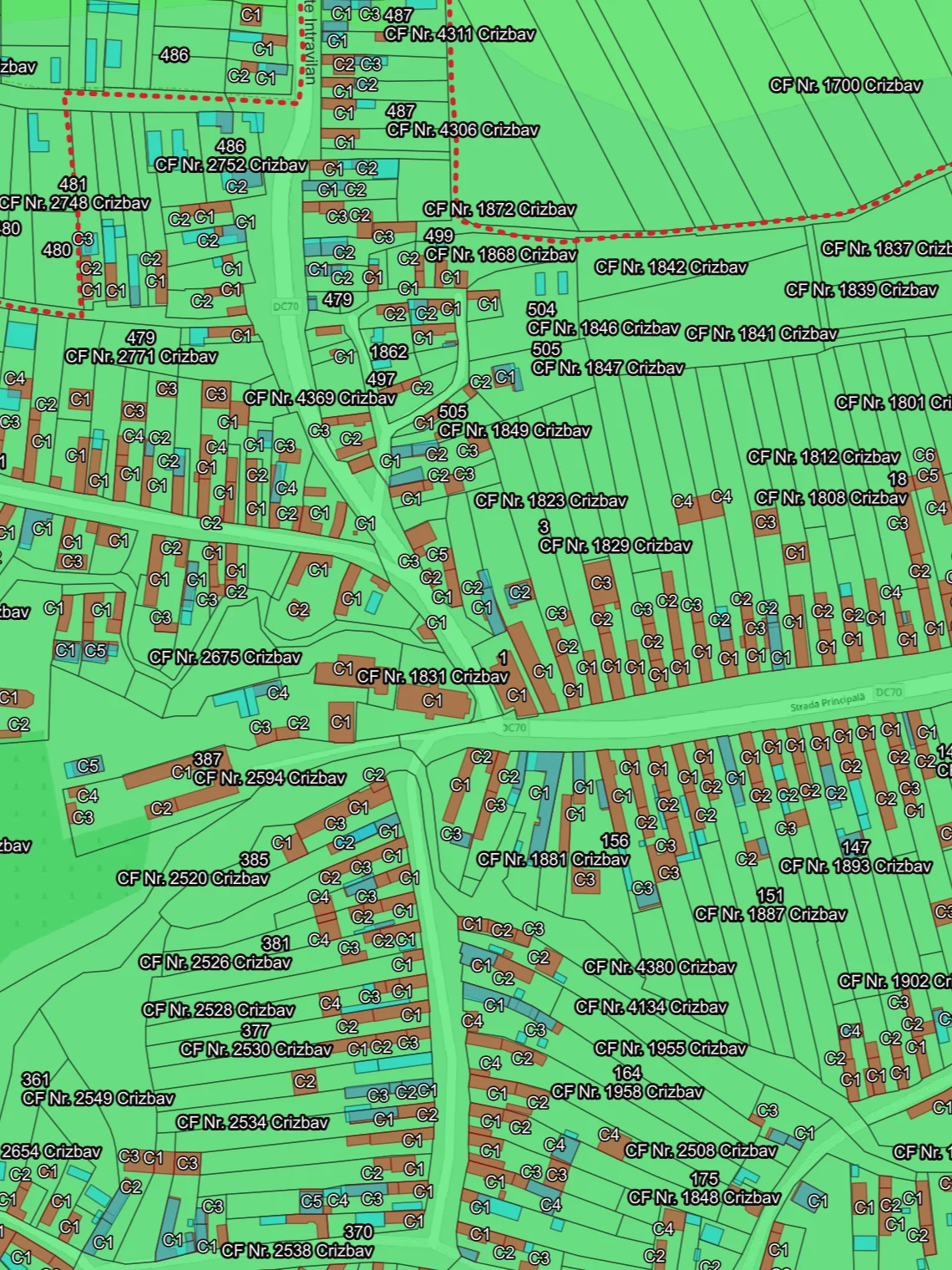This screenshot has width=952, height=1270.
Task: Select parcel number 497
Action: [x=382, y=378]
